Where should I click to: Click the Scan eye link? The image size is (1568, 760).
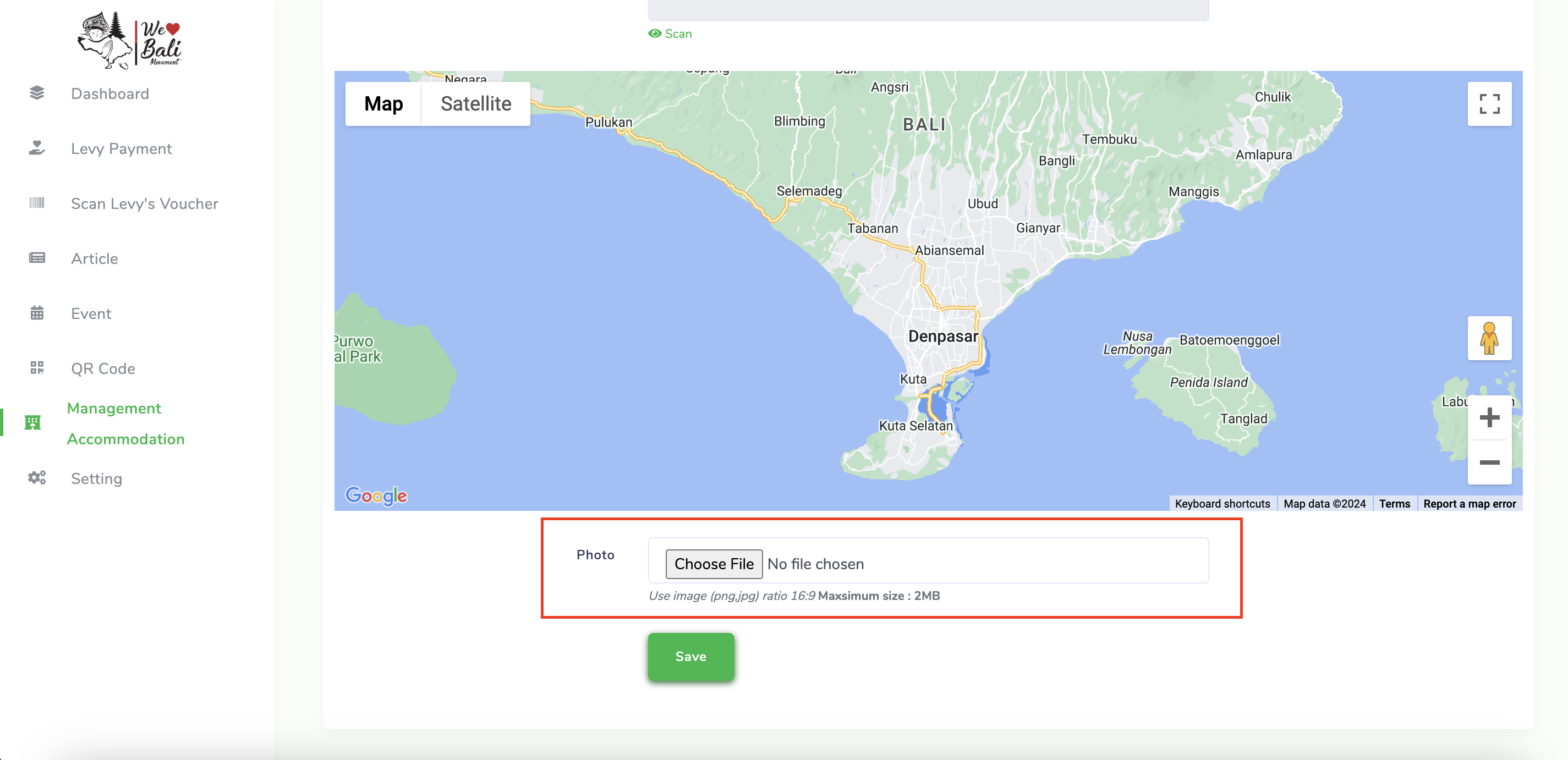(670, 34)
